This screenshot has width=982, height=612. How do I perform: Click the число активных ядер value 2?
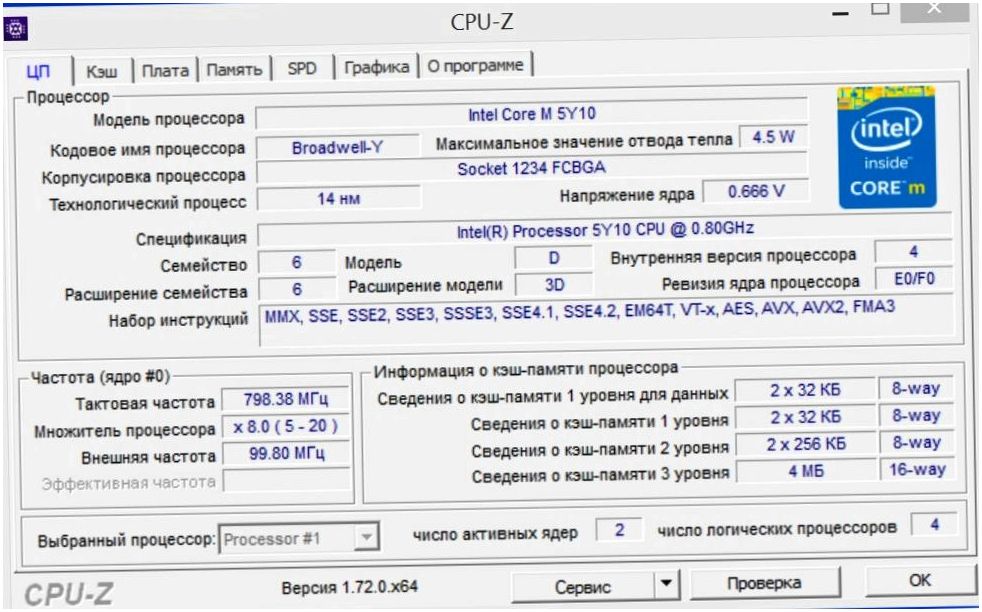click(619, 530)
